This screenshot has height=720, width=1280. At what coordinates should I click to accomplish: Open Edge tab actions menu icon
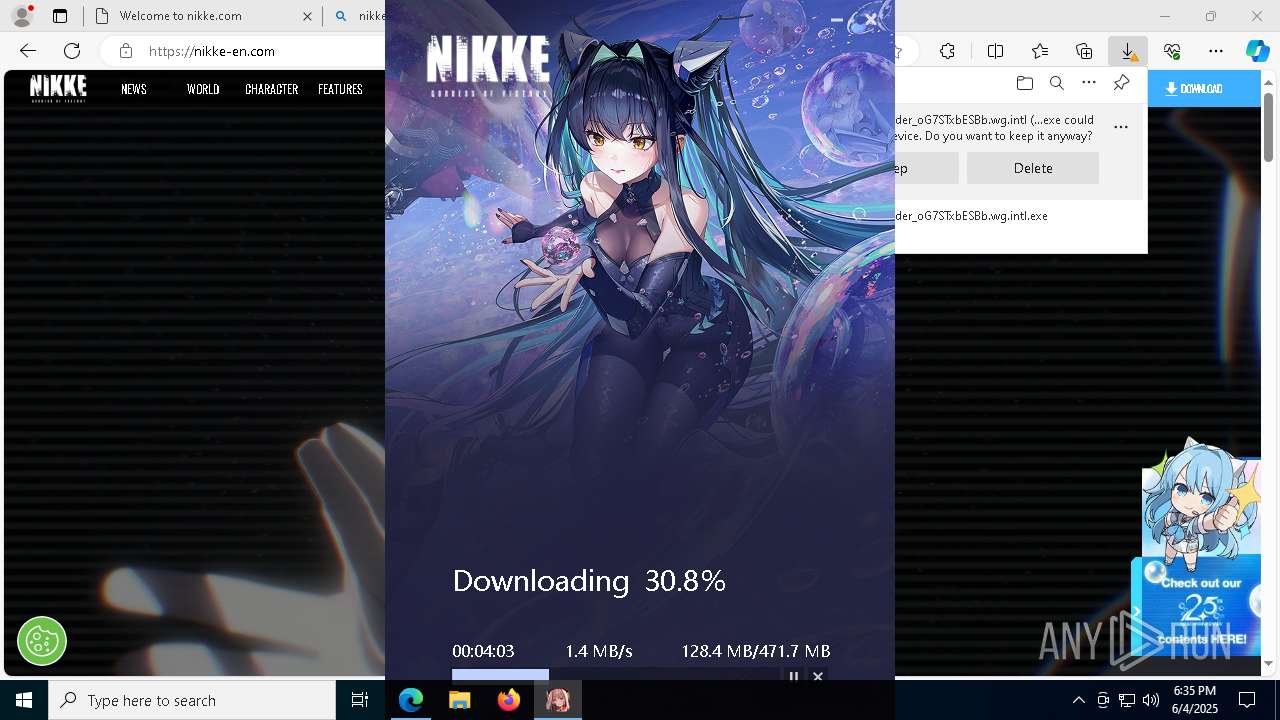point(60,16)
